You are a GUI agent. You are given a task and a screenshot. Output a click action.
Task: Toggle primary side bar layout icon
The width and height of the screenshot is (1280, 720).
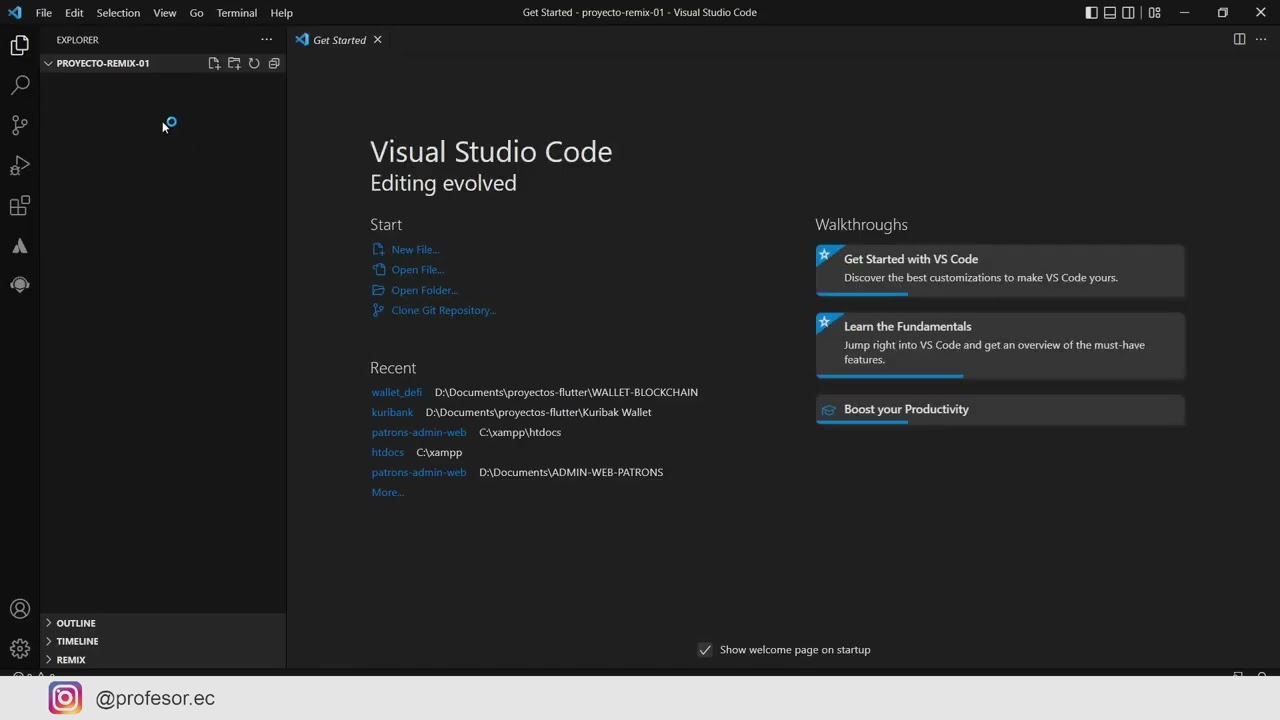(1091, 13)
